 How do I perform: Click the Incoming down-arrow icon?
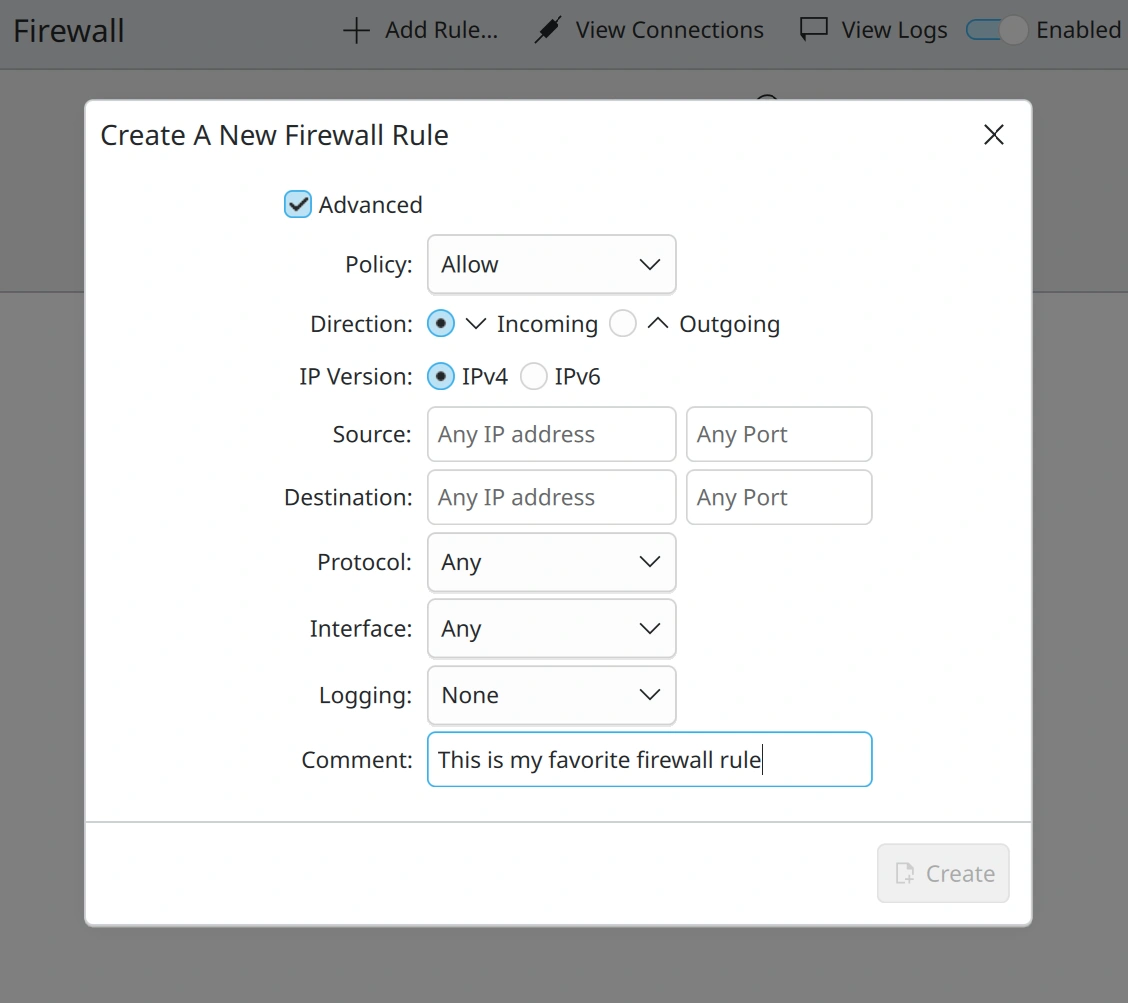tap(476, 324)
